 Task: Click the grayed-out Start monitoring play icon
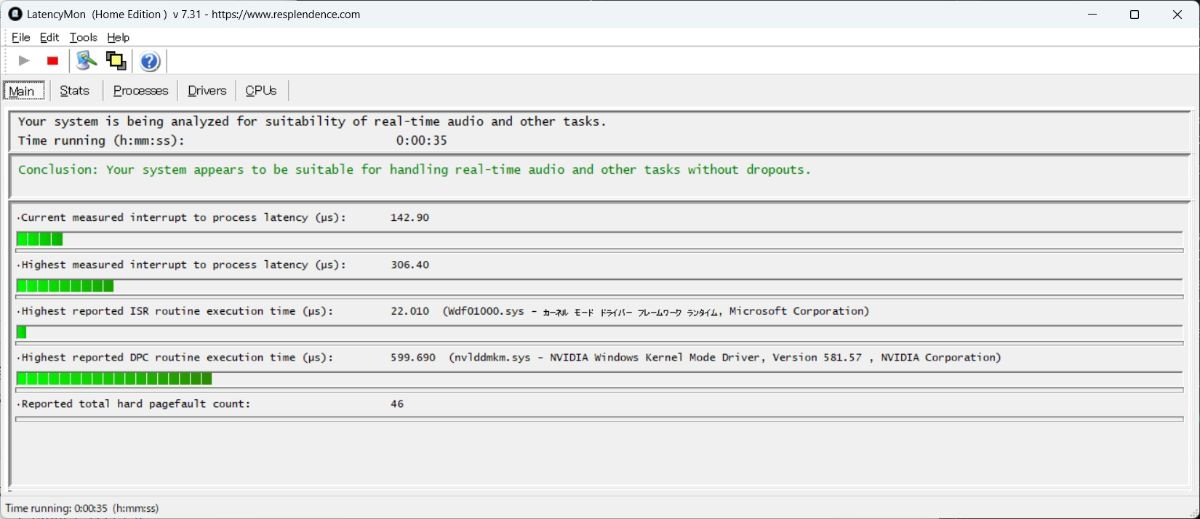click(x=24, y=61)
